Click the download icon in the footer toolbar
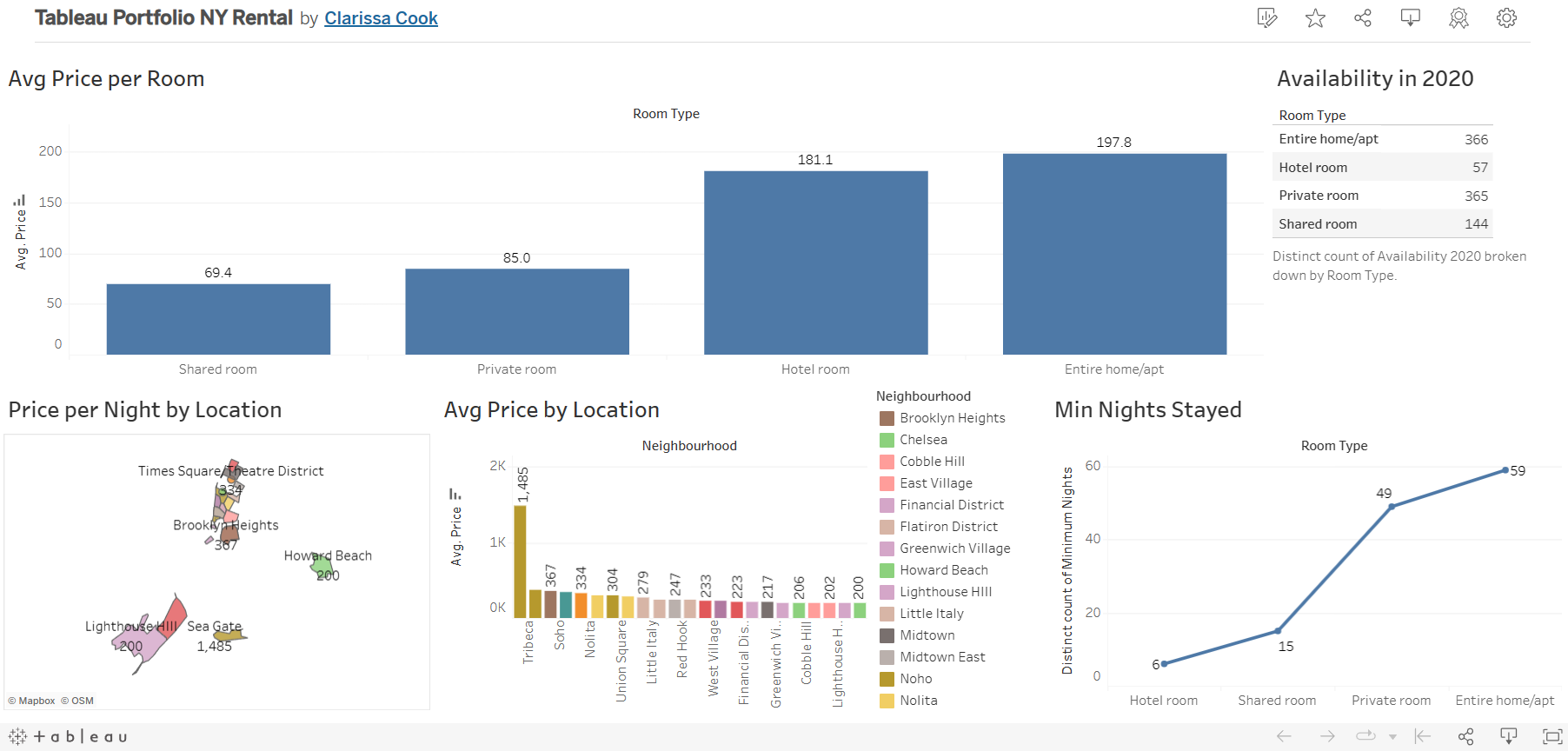This screenshot has width=1568, height=751. coord(1509,736)
